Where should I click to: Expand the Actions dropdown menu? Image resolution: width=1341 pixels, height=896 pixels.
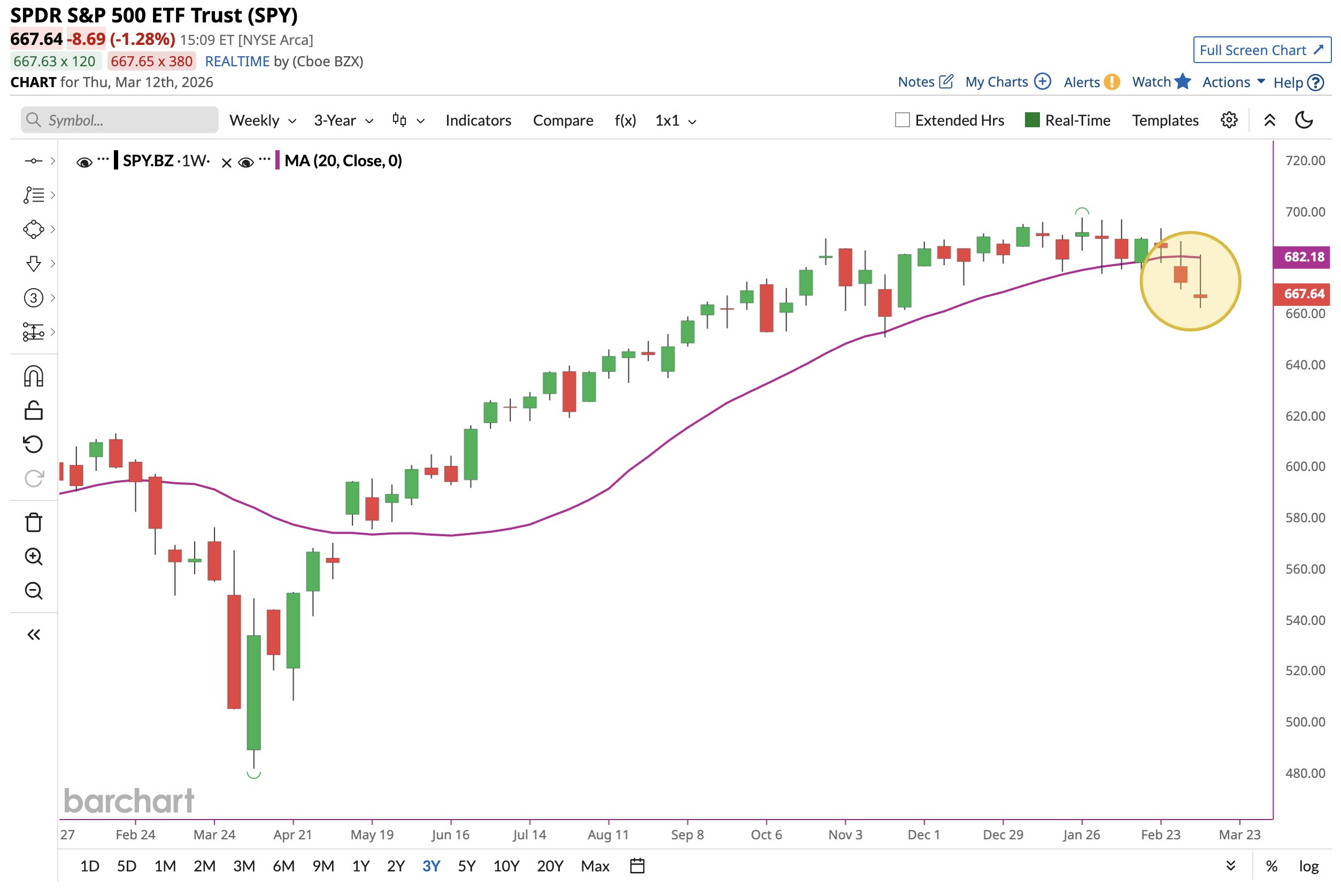coord(1233,82)
